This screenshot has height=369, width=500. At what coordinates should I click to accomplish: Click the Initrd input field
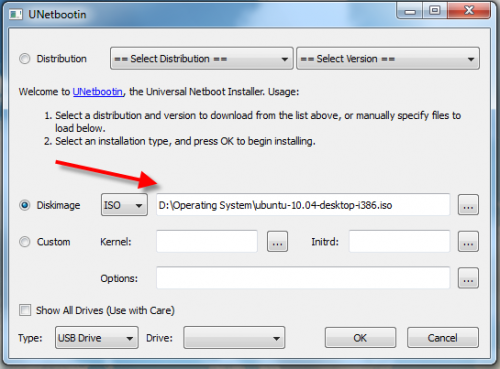click(x=399, y=242)
